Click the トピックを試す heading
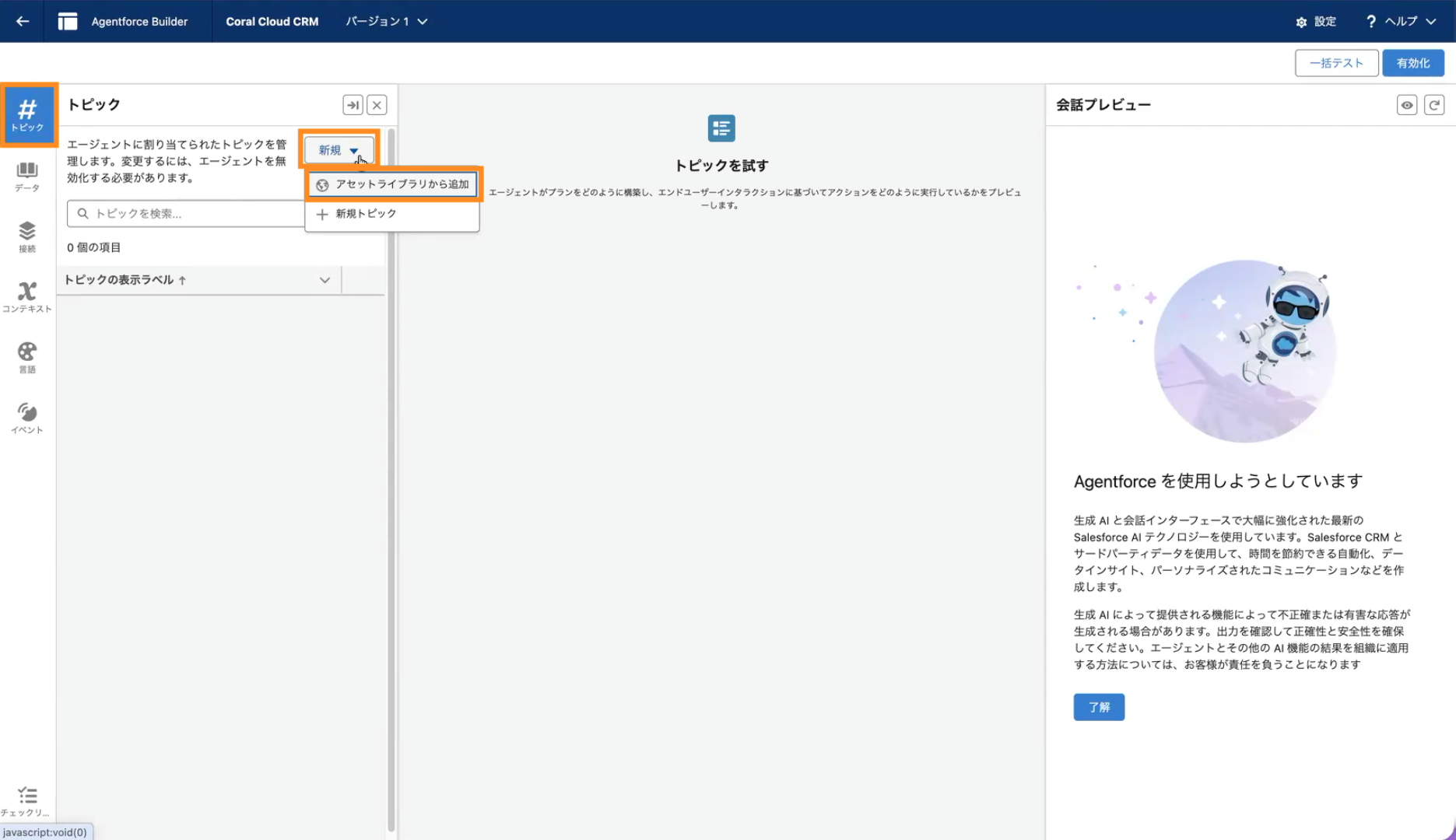This screenshot has width=1456, height=840. [x=721, y=166]
